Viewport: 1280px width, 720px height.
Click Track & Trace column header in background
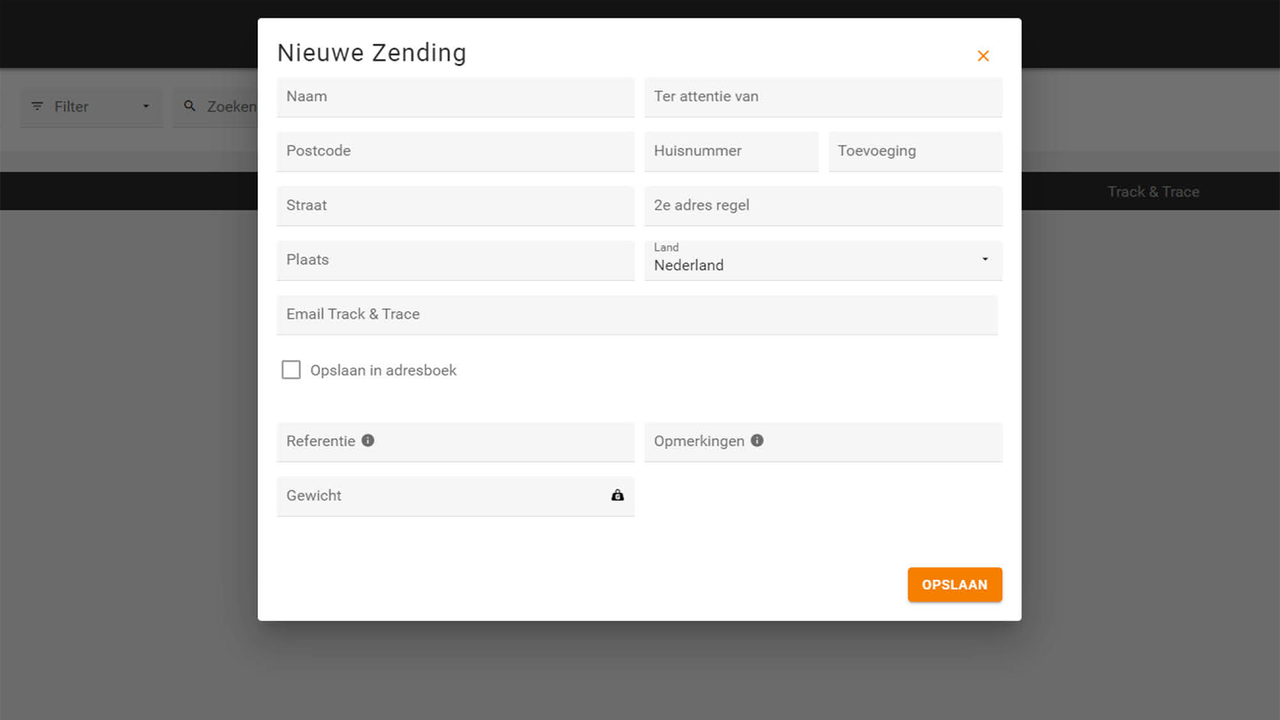1153,191
